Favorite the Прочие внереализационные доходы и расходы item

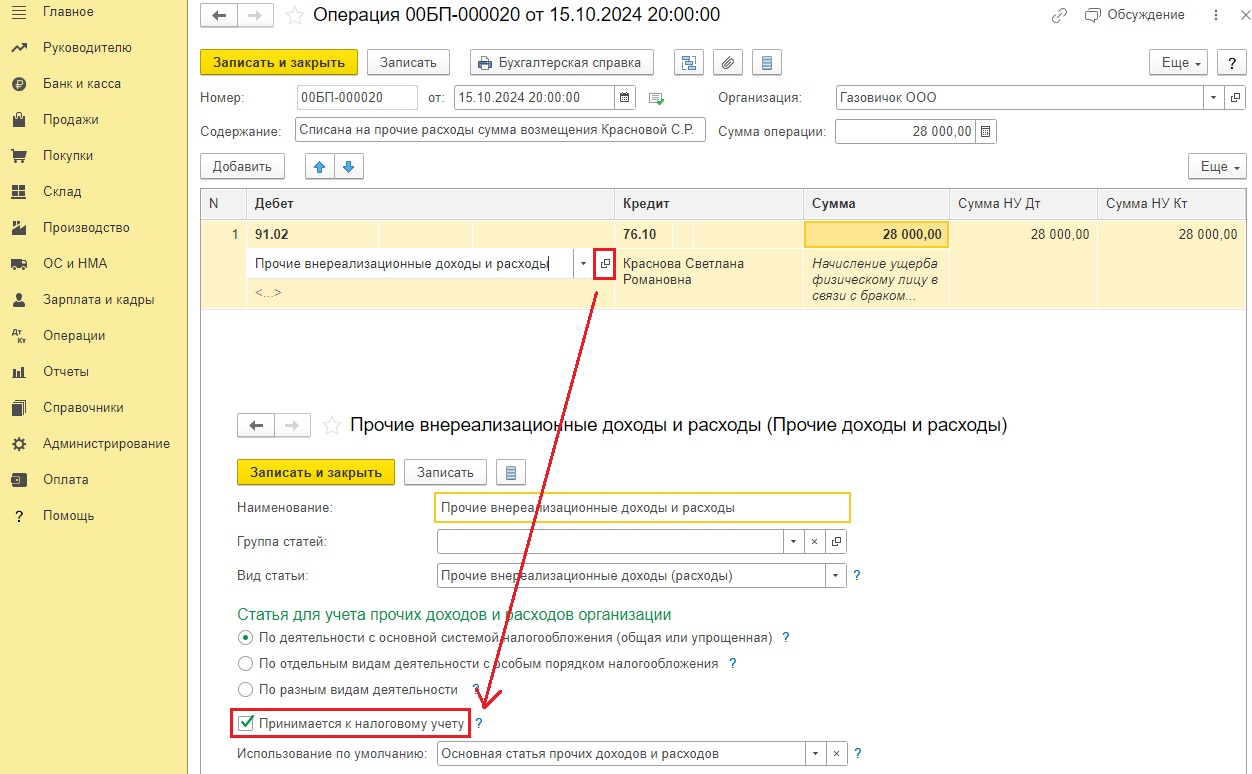pyautogui.click(x=331, y=426)
